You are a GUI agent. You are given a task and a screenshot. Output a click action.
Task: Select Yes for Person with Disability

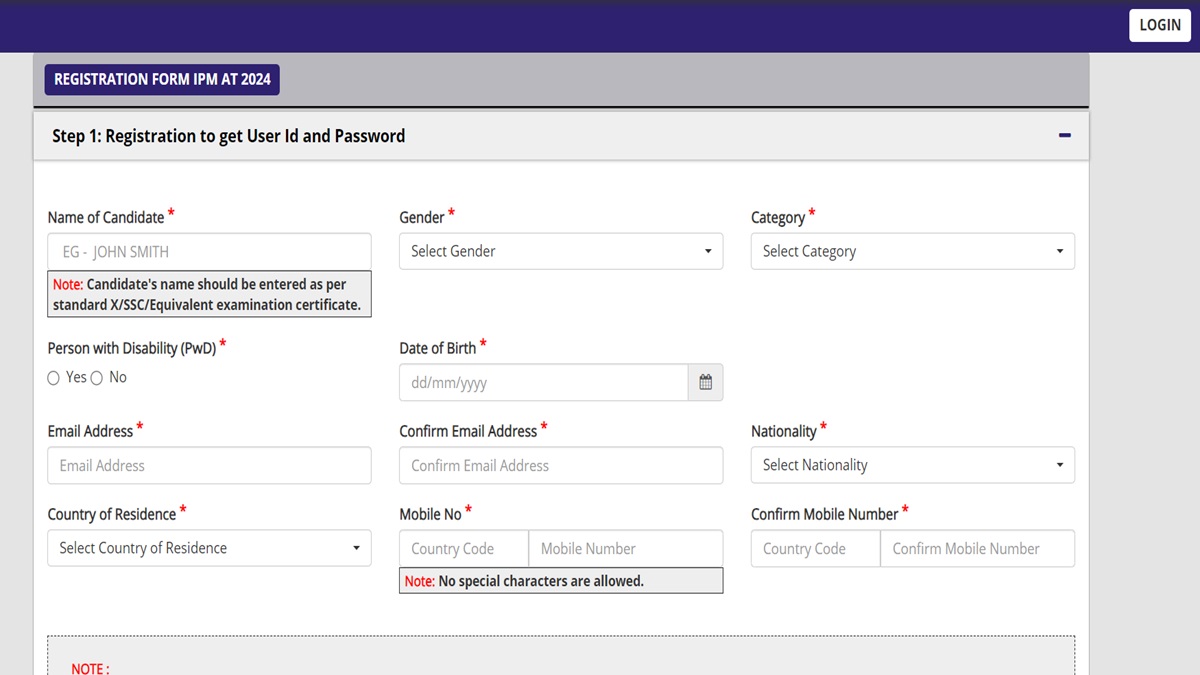[x=54, y=378]
